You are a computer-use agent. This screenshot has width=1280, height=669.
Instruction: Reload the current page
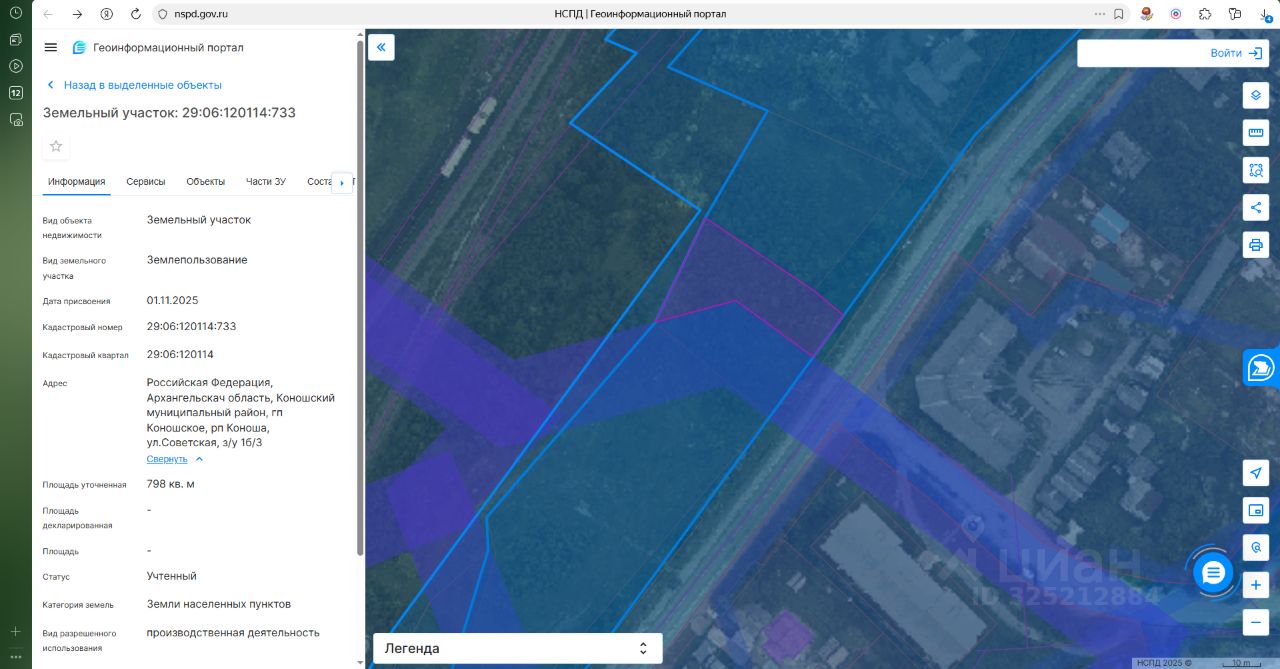[135, 14]
